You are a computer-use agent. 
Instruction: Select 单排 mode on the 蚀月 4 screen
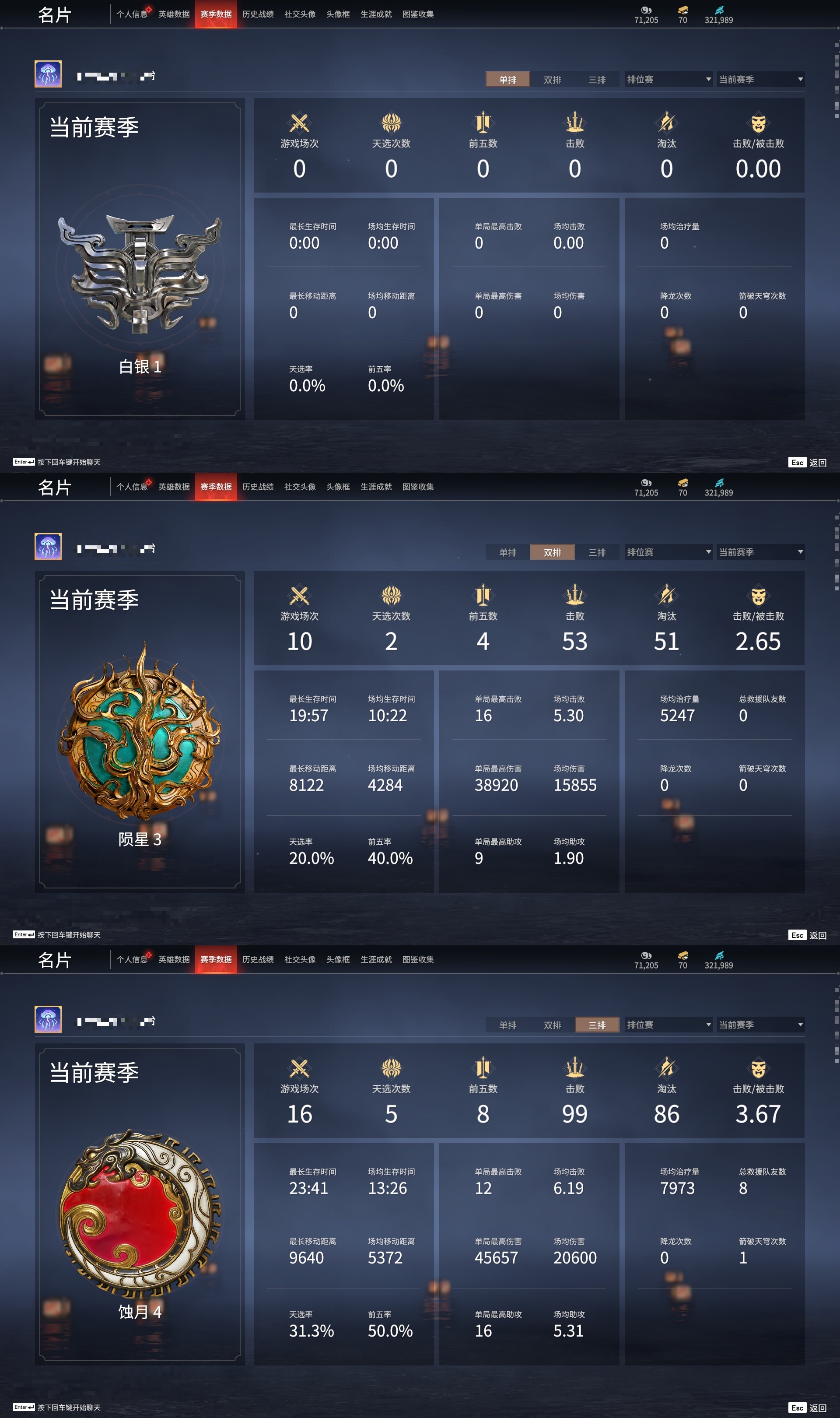click(x=508, y=1025)
